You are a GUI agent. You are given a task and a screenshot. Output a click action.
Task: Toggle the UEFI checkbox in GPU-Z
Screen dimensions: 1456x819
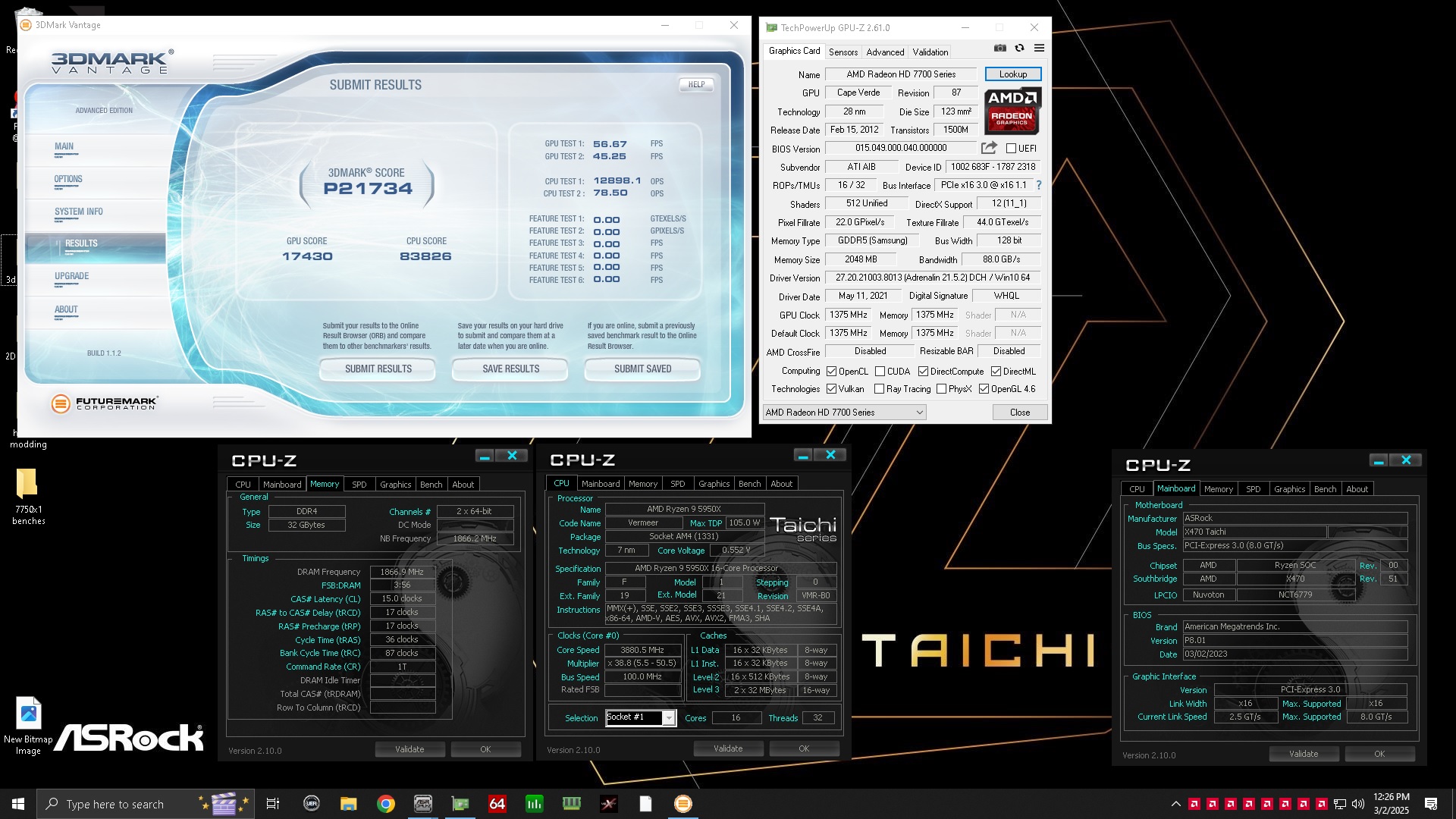pos(1011,149)
